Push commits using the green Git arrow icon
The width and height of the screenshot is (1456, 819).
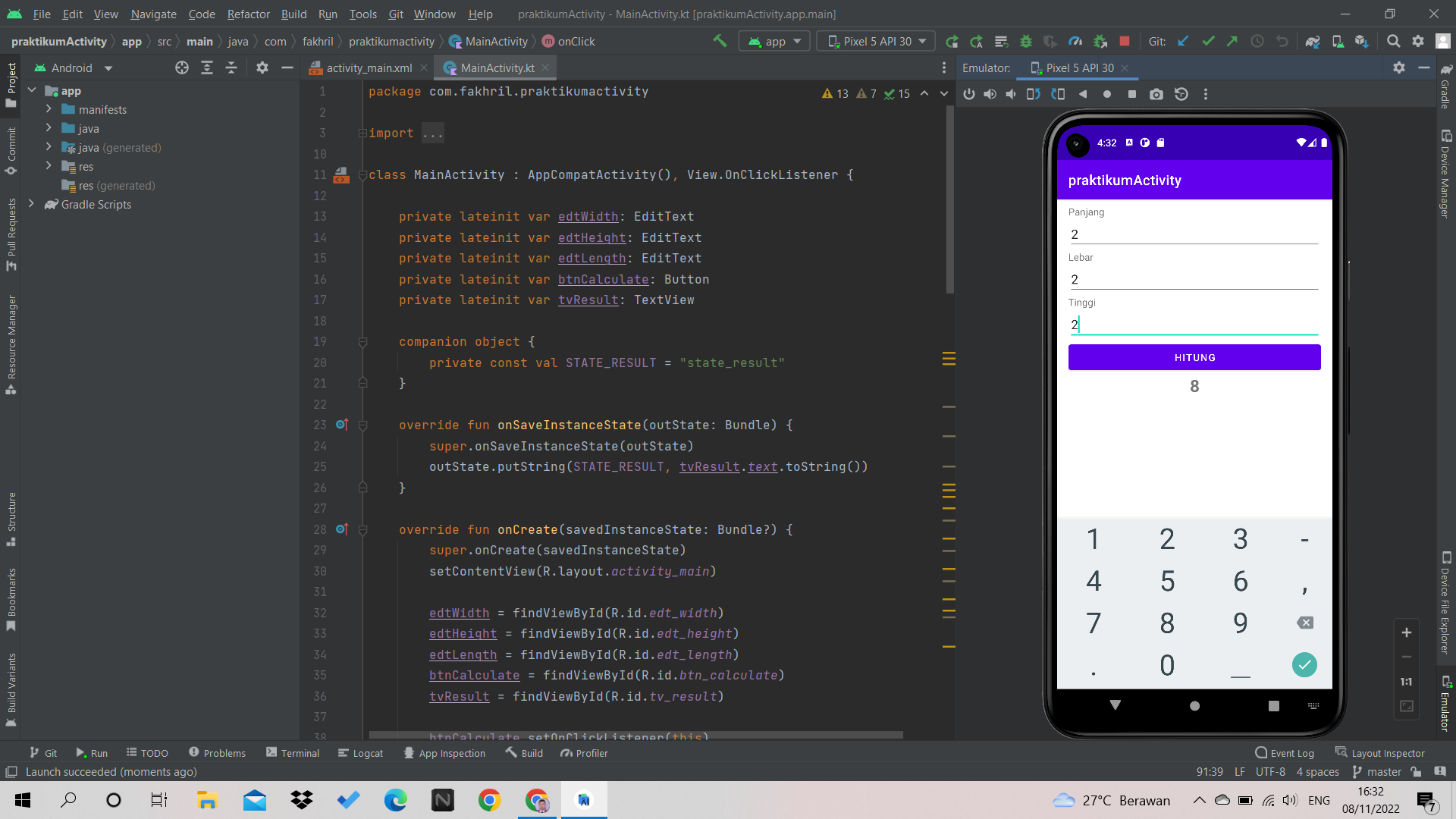[1232, 41]
